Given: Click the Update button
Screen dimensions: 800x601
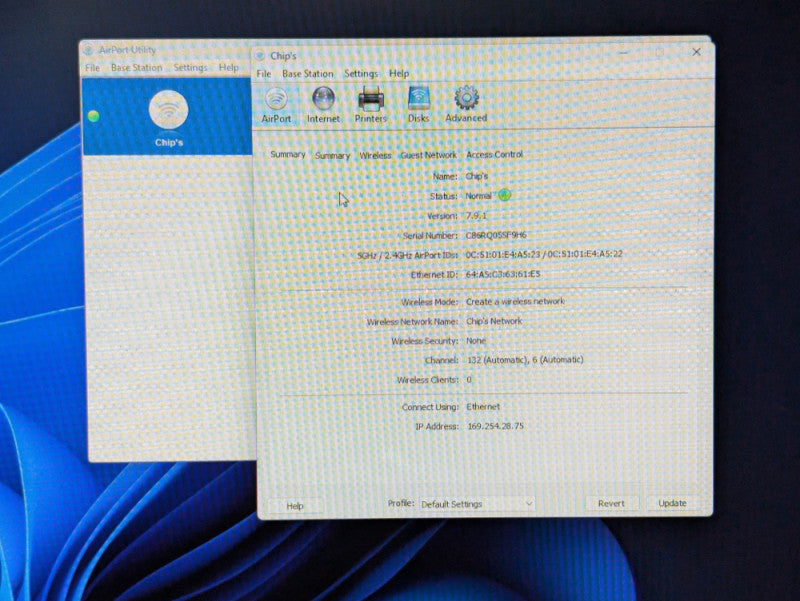Looking at the screenshot, I should pos(672,503).
